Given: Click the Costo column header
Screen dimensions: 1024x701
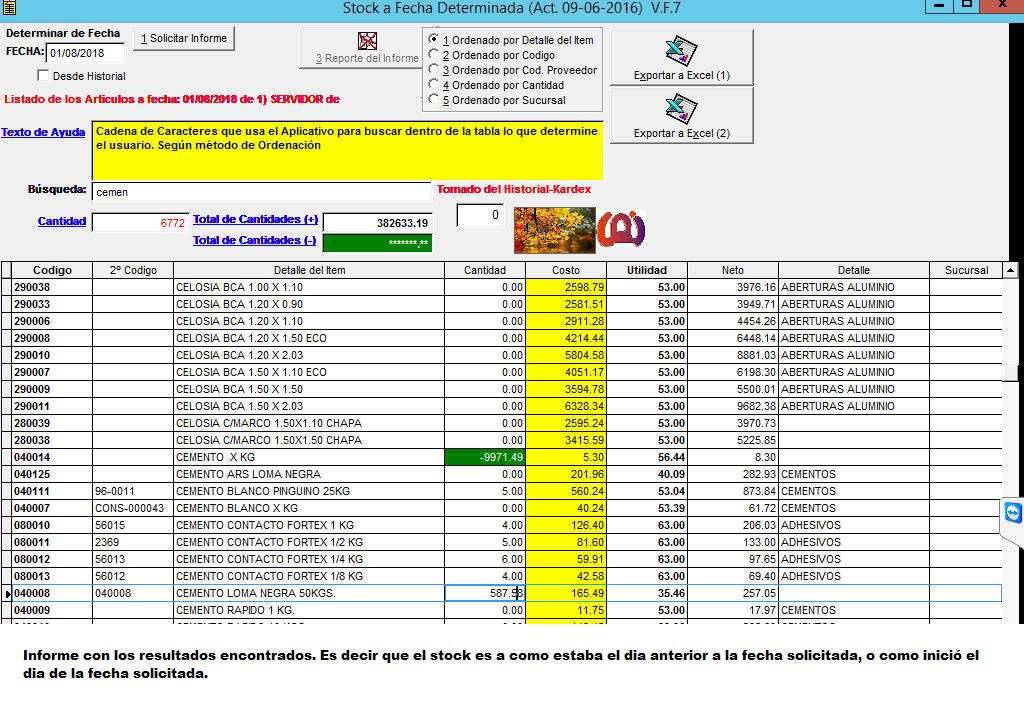Looking at the screenshot, I should point(566,270).
